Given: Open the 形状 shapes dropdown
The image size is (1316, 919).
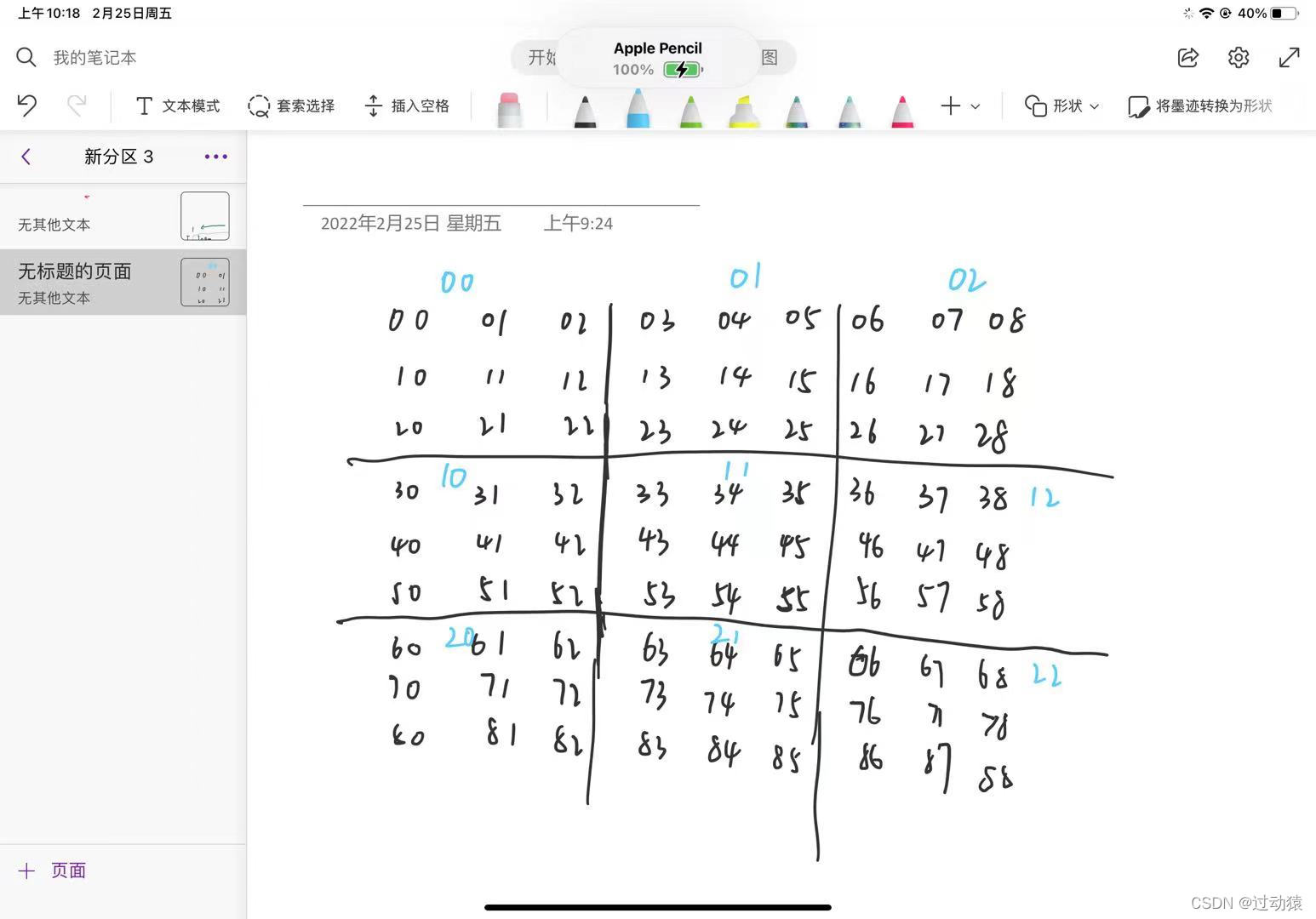Looking at the screenshot, I should point(1061,106).
